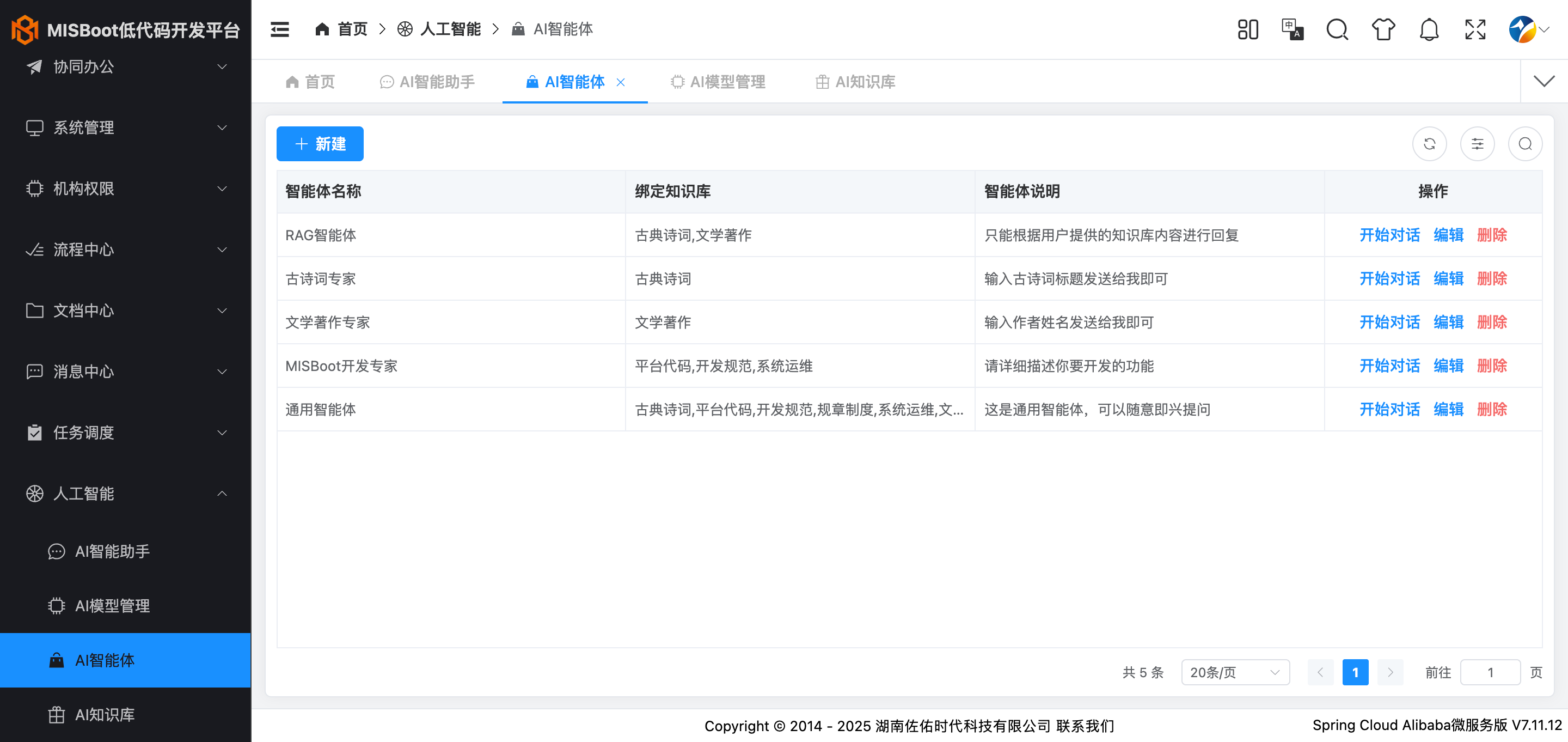Screen dimensions: 1568x742
Task: Start chat with RAG智能体
Action: tap(1389, 235)
